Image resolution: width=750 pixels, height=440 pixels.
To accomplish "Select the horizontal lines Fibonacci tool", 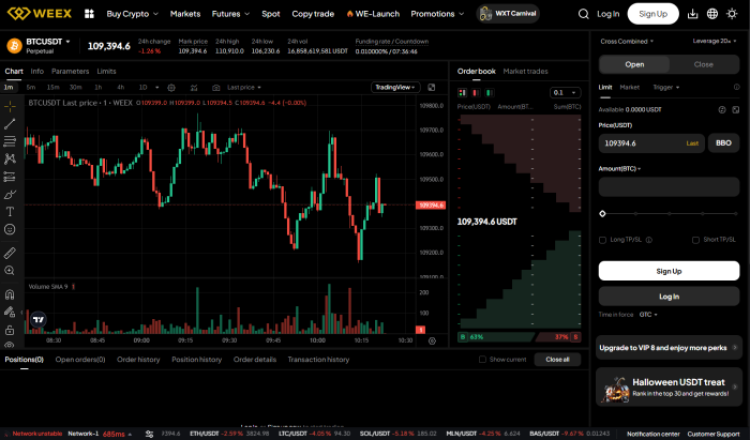I will click(x=10, y=141).
